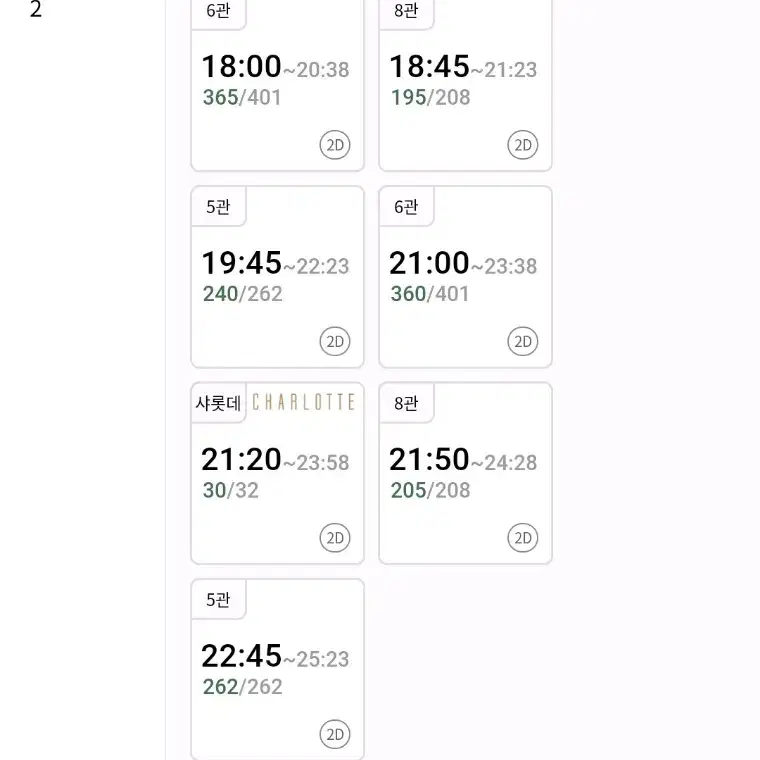760x760 pixels.
Task: Choose the 21:00 screening in hall 6
Action: [x=465, y=277]
